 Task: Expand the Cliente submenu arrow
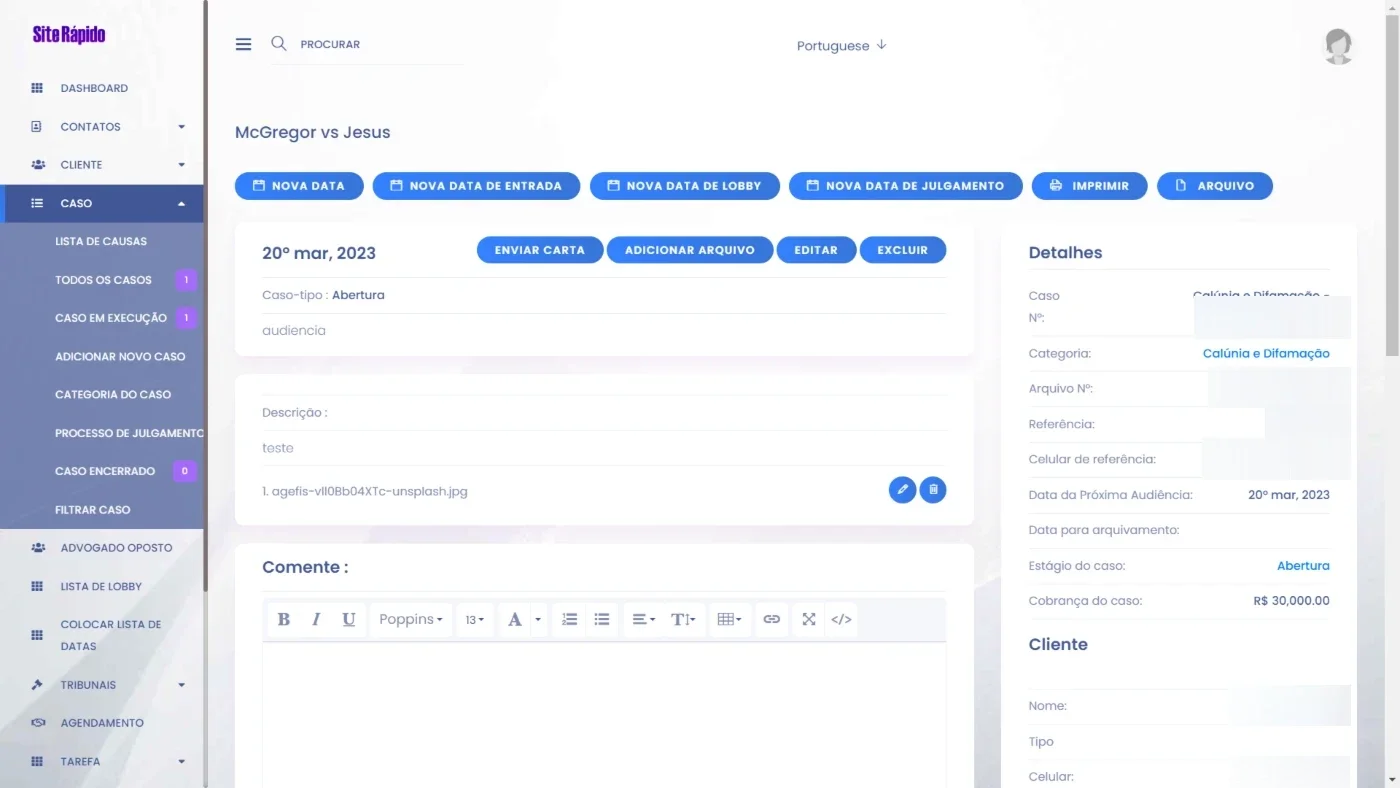(182, 165)
